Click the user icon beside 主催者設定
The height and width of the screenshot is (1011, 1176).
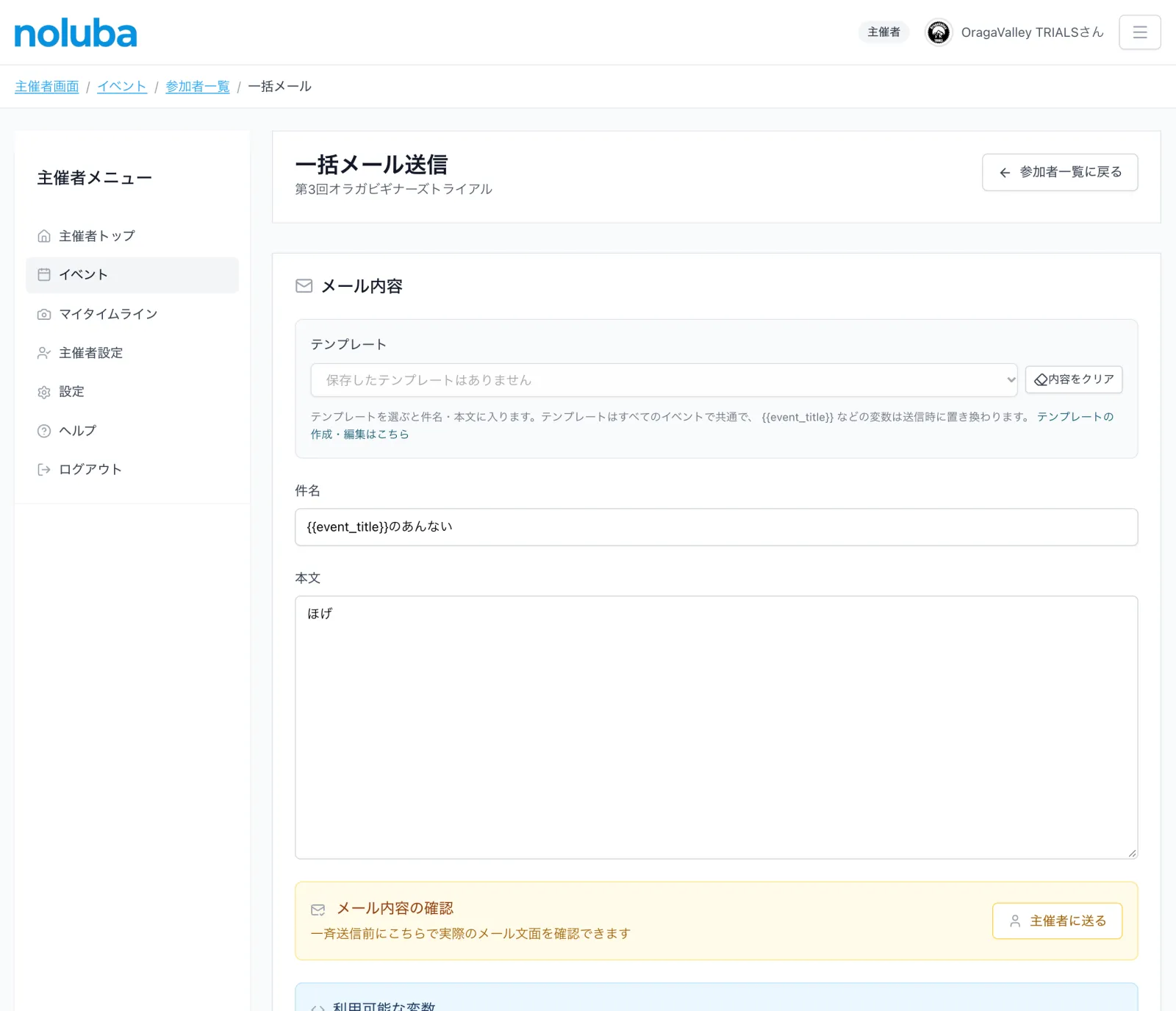coord(44,353)
